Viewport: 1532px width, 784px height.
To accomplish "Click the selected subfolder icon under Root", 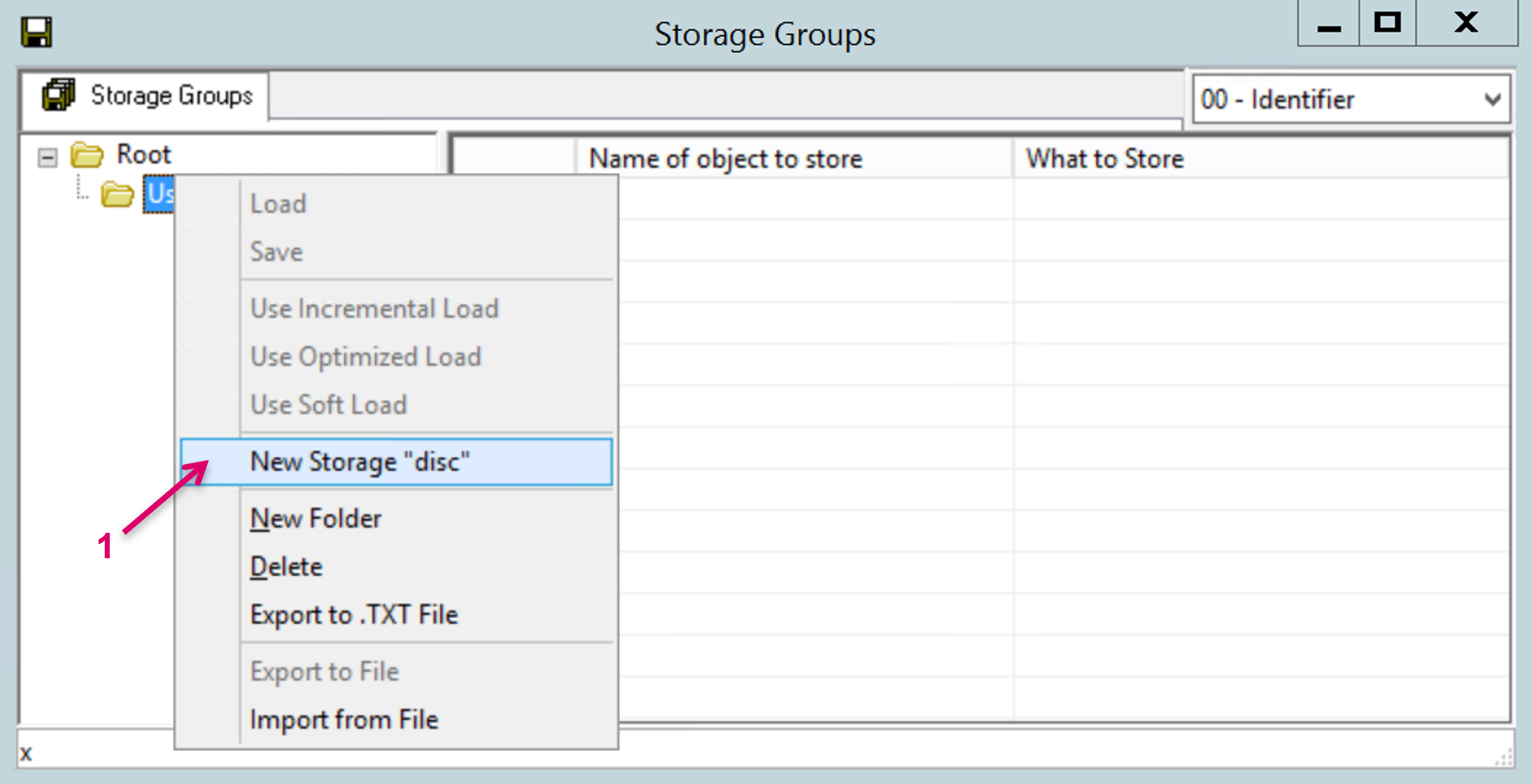I will [117, 194].
